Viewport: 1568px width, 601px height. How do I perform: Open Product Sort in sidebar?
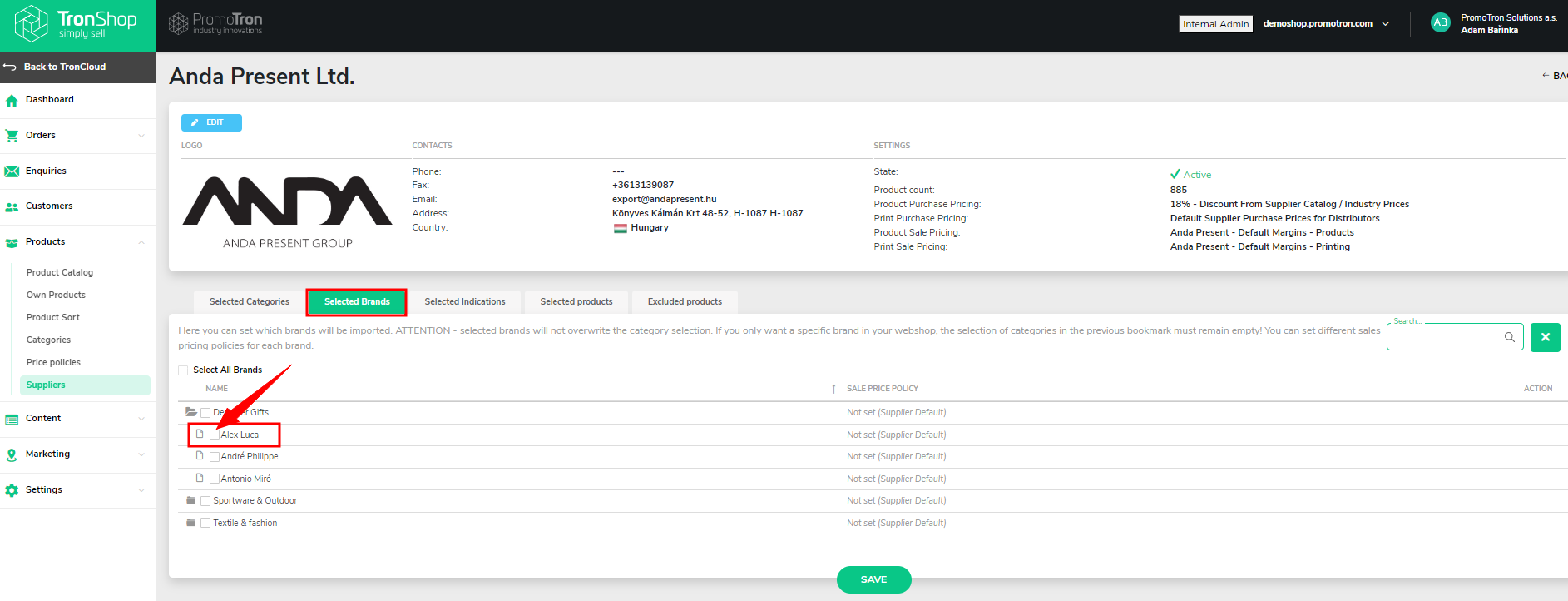[53, 317]
